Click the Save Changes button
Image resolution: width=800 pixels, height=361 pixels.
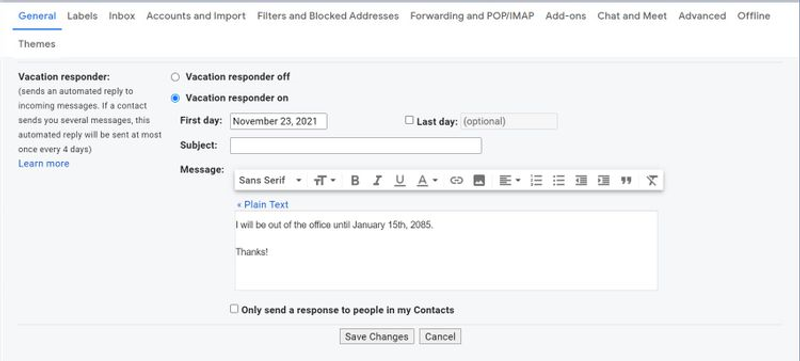pos(377,337)
